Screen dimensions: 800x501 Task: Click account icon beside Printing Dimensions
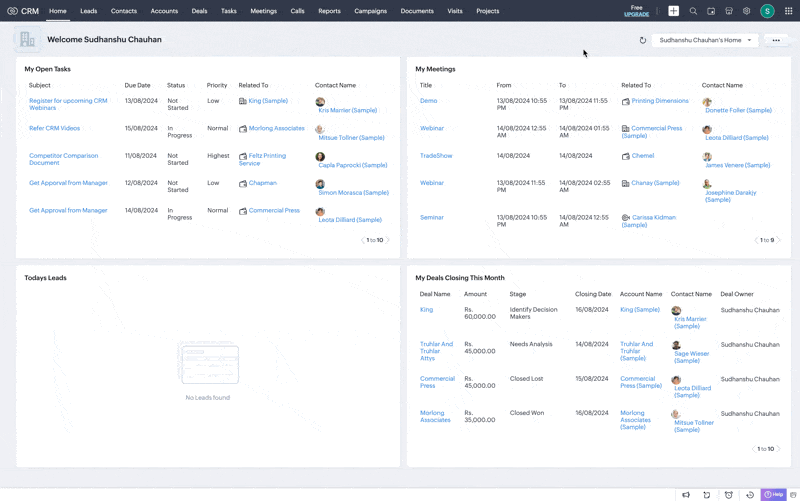[x=626, y=102]
